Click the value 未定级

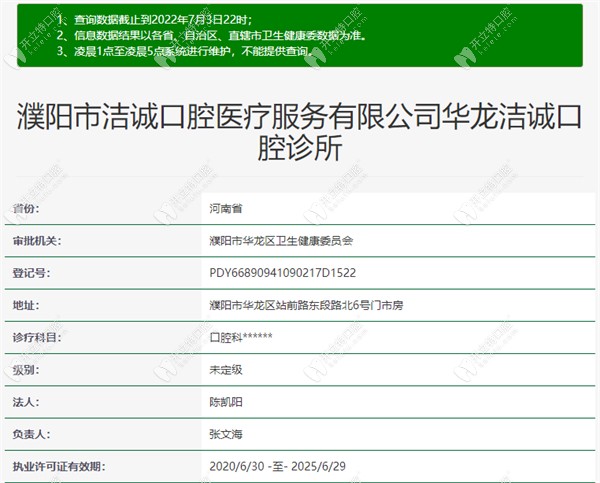tap(226, 370)
